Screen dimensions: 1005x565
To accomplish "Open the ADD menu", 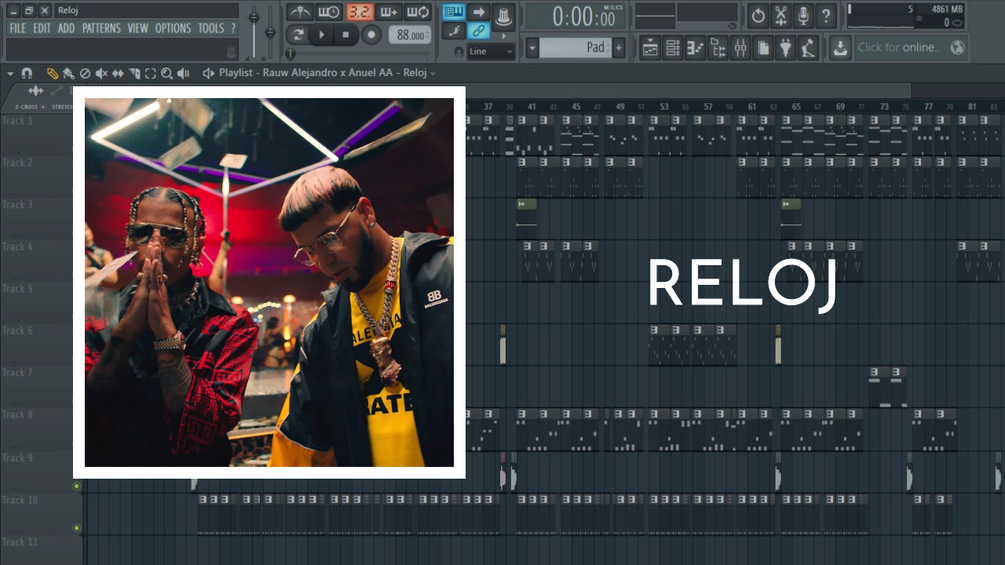I will [x=66, y=28].
